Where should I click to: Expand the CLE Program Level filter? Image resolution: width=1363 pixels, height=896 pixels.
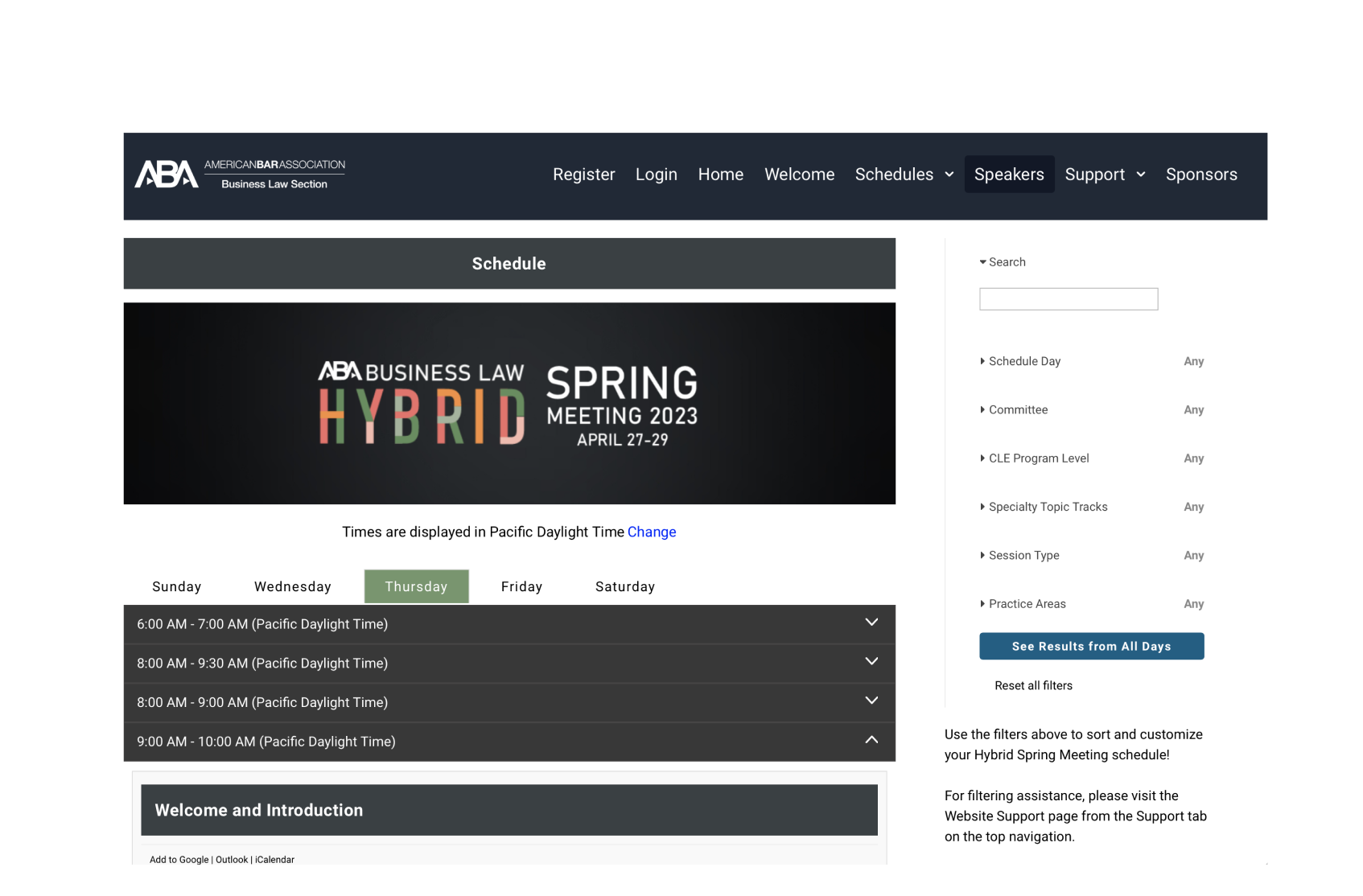(x=1092, y=458)
